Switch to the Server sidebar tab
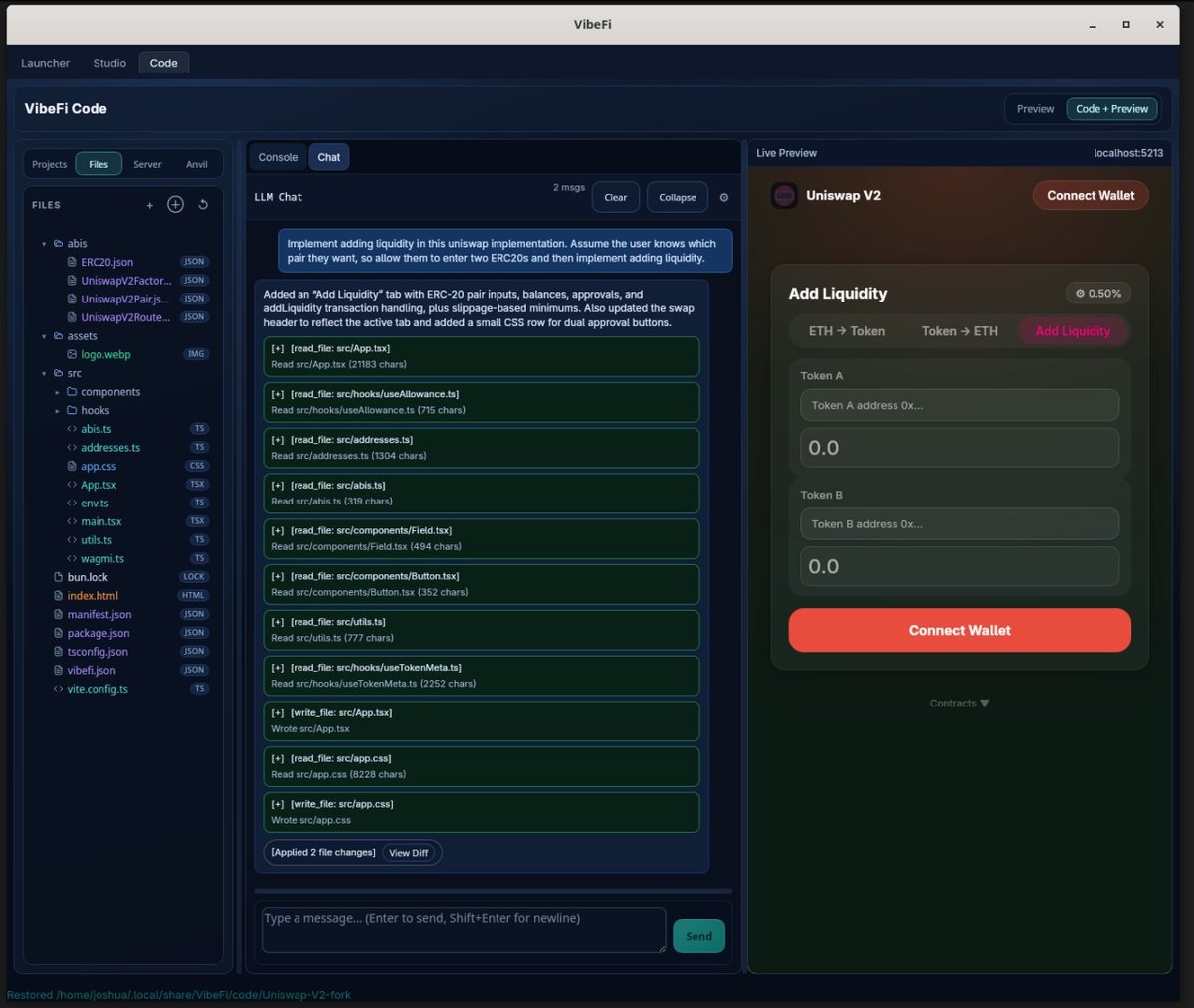The width and height of the screenshot is (1194, 1008). point(147,164)
